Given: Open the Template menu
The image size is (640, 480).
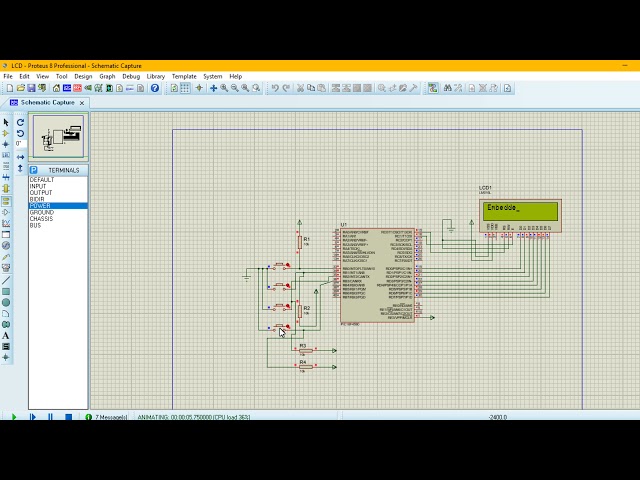Looking at the screenshot, I should (x=184, y=76).
